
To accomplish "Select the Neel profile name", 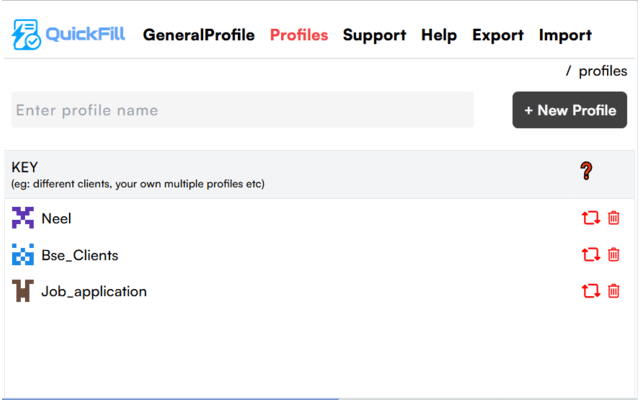I will click(56, 219).
